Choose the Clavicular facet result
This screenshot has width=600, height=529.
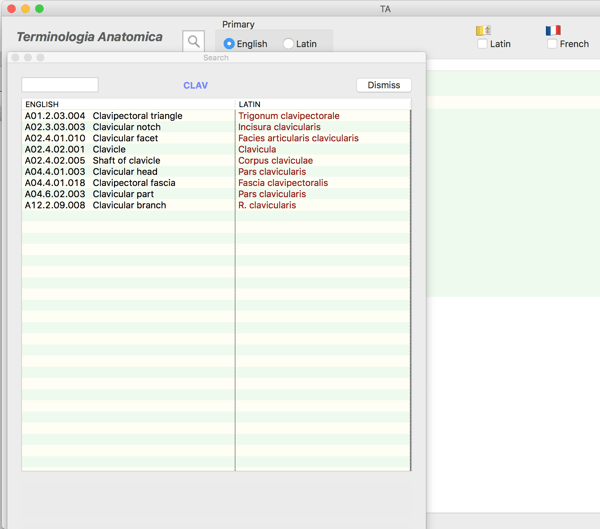click(125, 138)
